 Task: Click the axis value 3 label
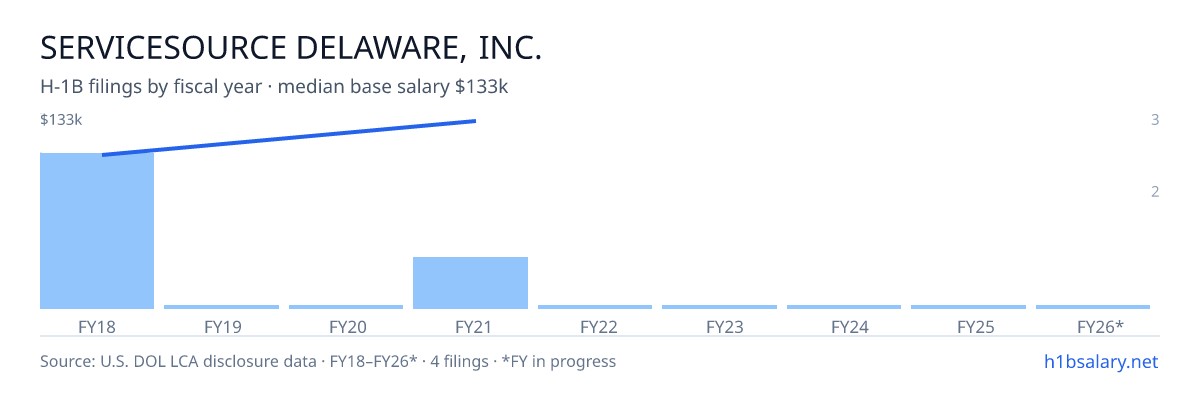pyautogui.click(x=1155, y=120)
